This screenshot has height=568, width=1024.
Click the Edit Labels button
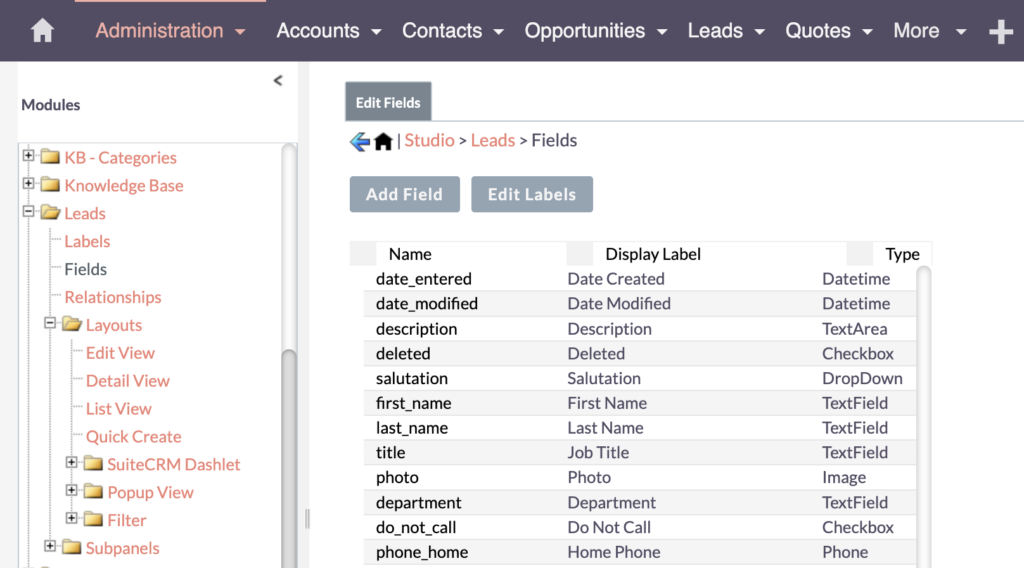532,195
